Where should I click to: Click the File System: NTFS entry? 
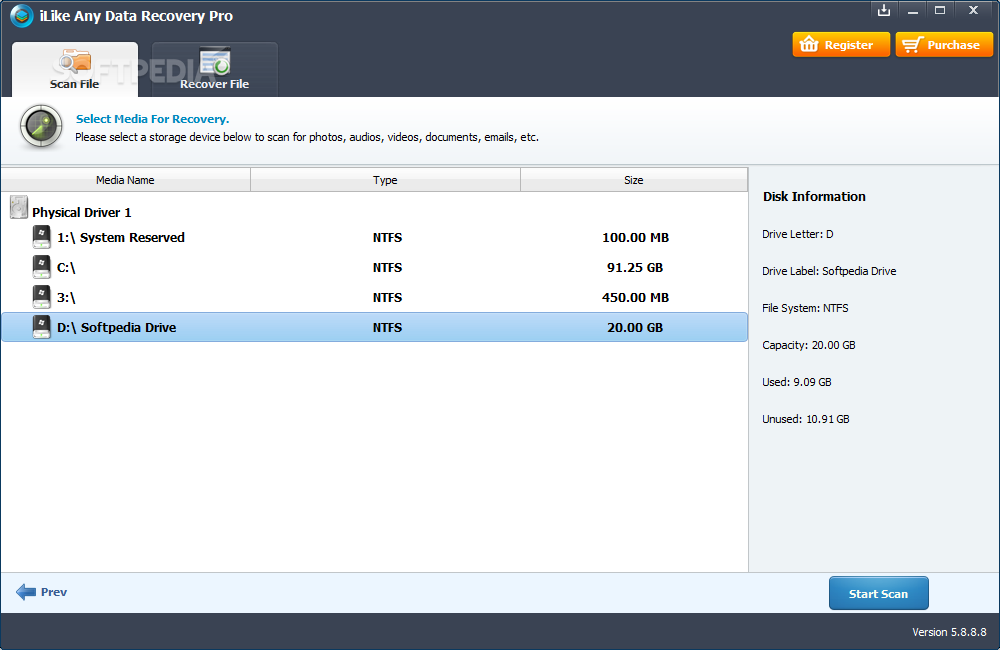[805, 308]
